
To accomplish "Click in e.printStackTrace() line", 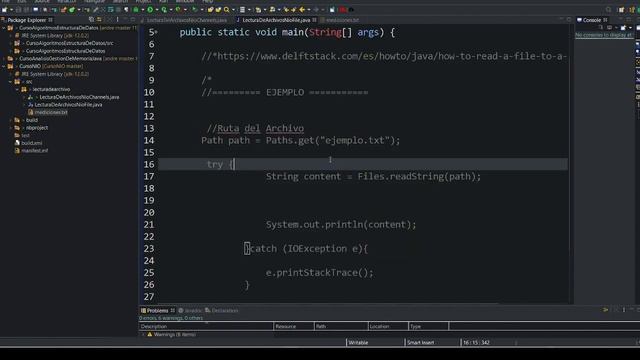I will [x=320, y=272].
